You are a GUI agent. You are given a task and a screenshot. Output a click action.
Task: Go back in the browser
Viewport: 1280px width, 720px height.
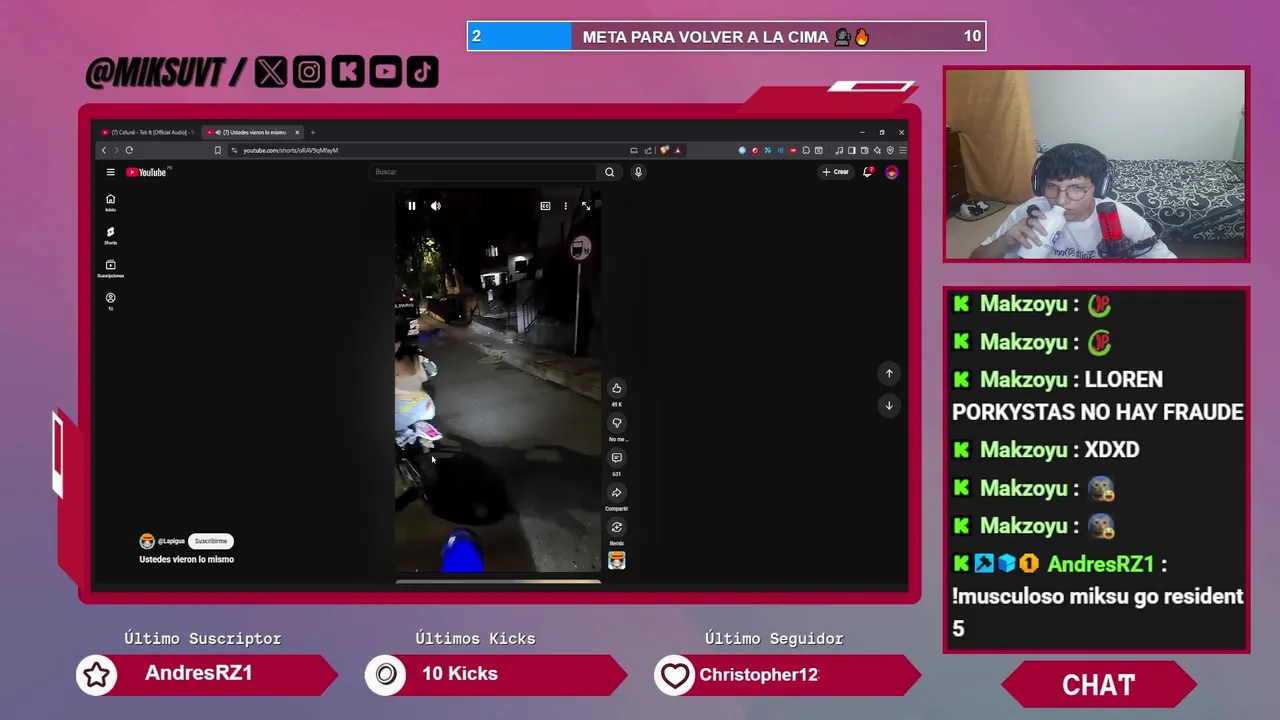(103, 150)
